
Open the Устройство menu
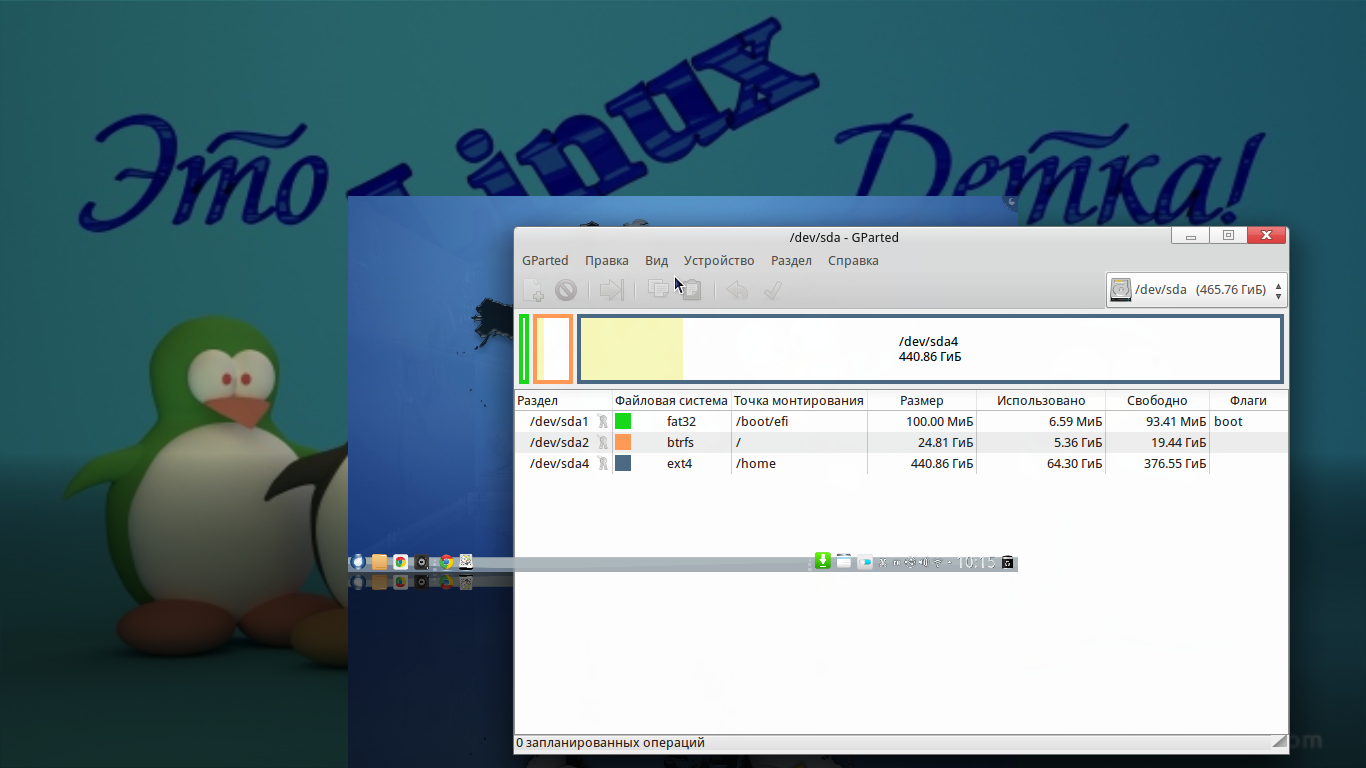coord(719,261)
